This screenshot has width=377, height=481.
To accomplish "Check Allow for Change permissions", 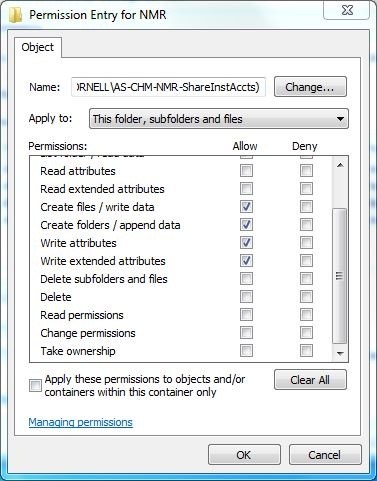I will [246, 333].
